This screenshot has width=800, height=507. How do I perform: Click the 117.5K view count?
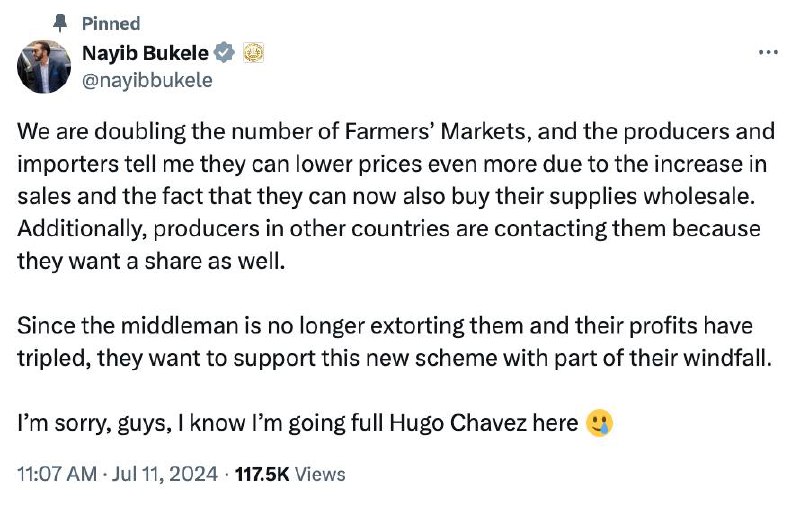(x=262, y=474)
